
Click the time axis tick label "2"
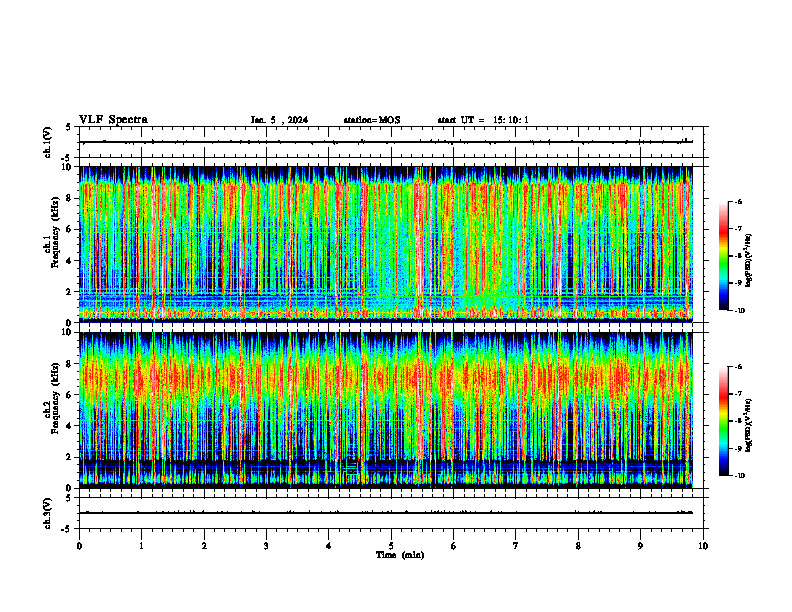[204, 546]
